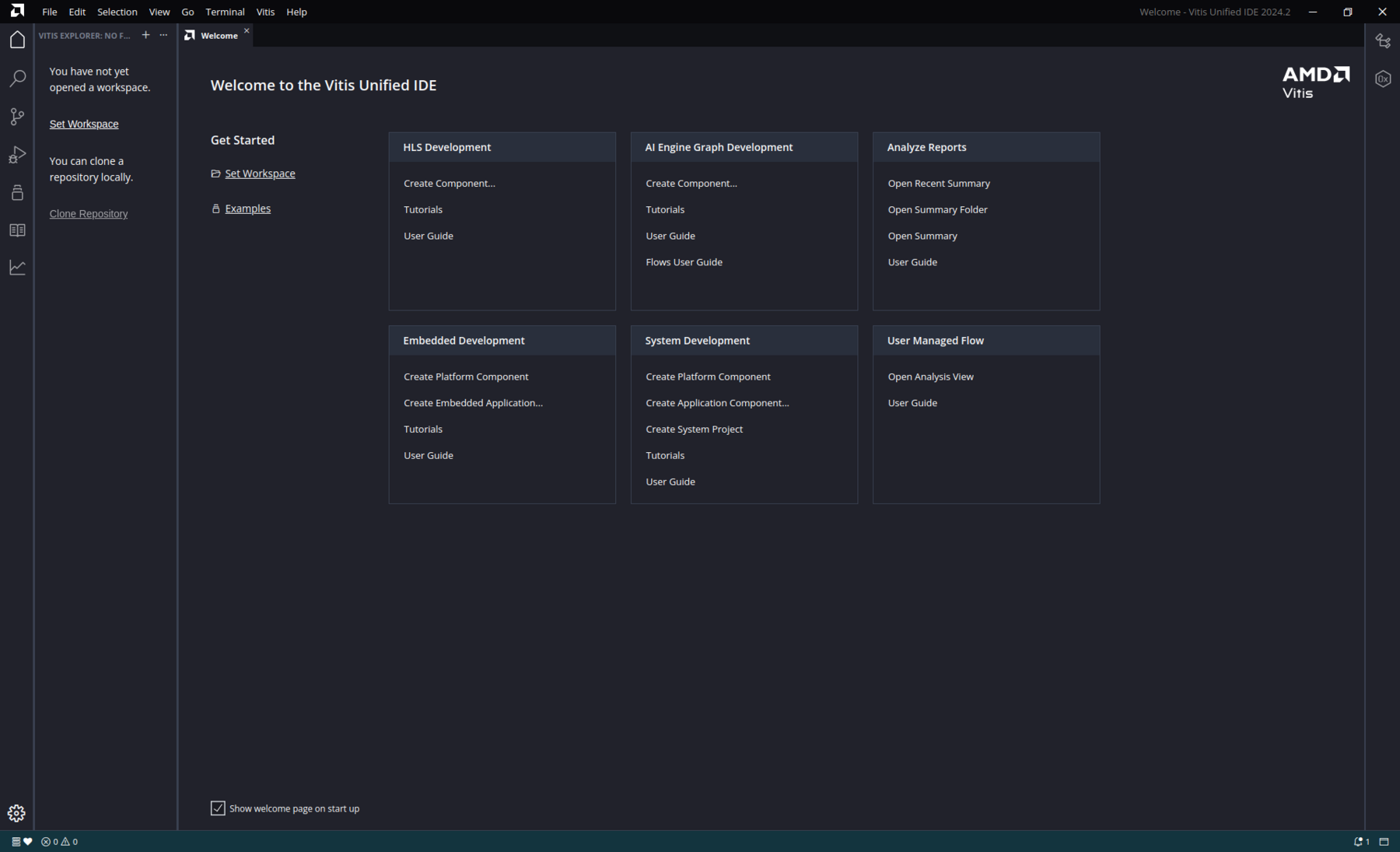Viewport: 1400px width, 852px height.
Task: Open the Vitis menu
Action: pos(265,12)
